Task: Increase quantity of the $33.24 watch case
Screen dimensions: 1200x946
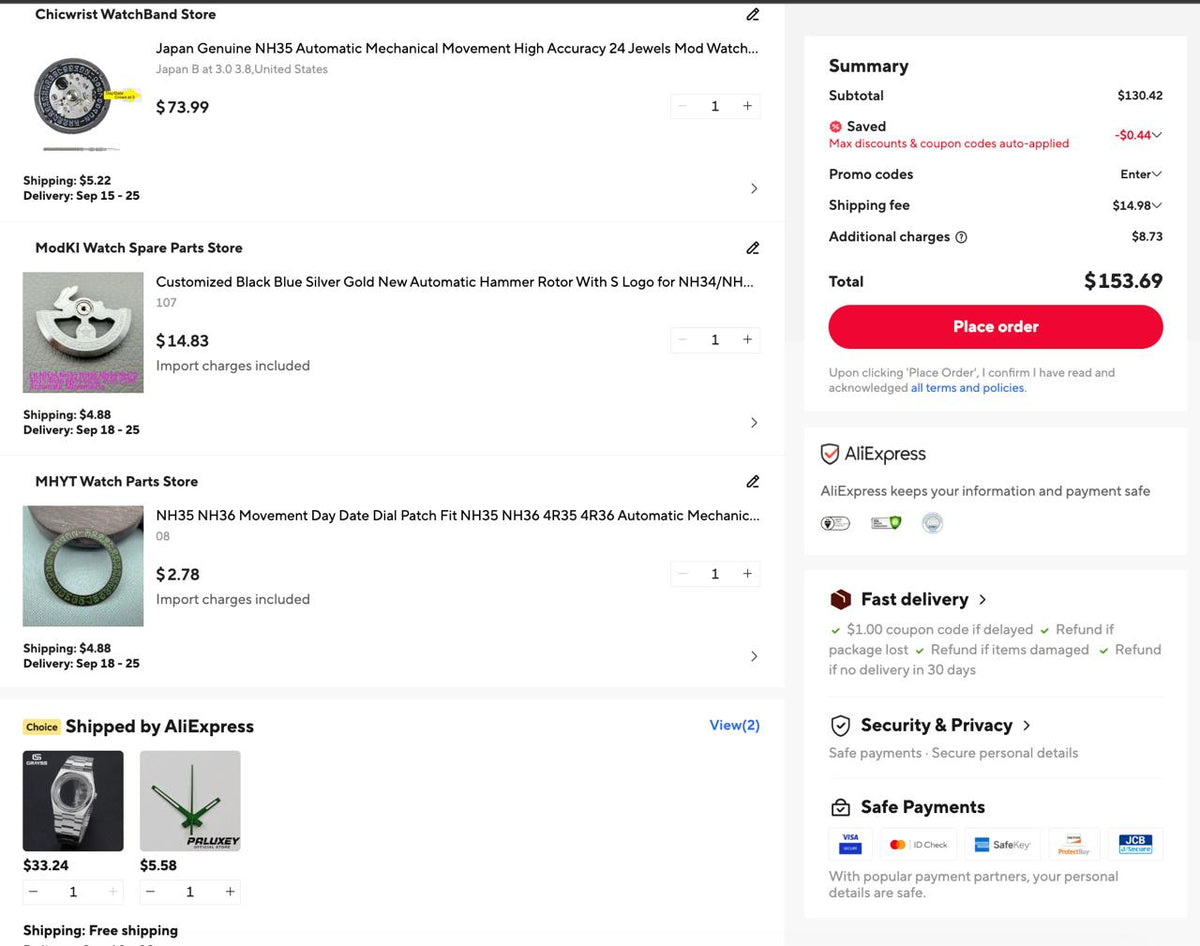Action: [x=113, y=892]
